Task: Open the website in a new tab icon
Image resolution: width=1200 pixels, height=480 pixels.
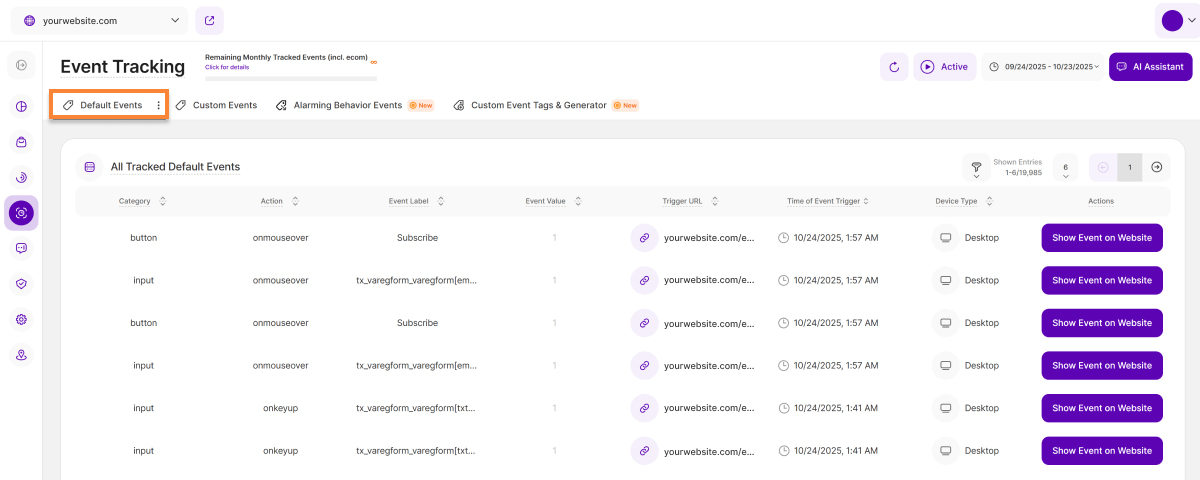Action: pyautogui.click(x=209, y=20)
